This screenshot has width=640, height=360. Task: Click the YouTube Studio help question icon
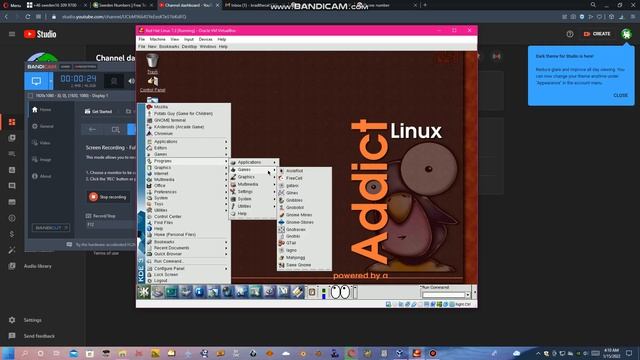point(570,34)
